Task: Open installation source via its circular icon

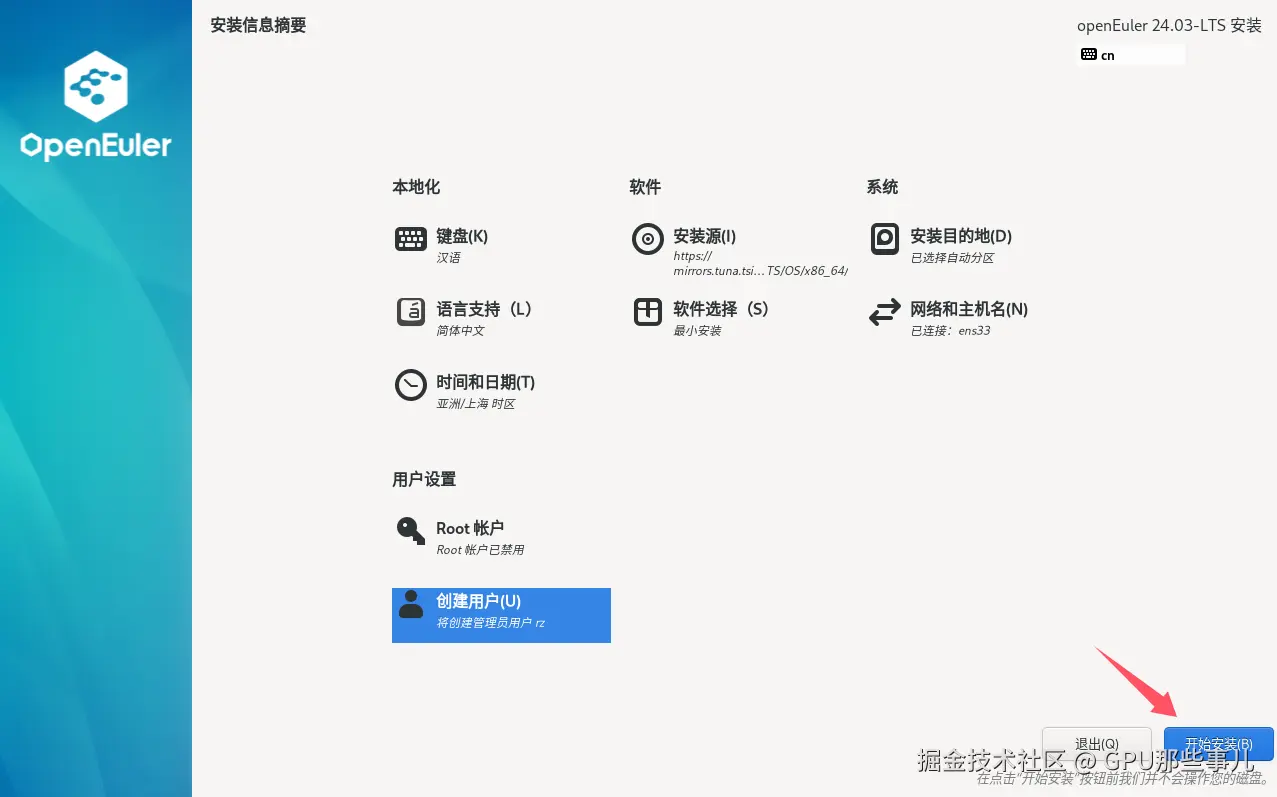Action: point(647,239)
